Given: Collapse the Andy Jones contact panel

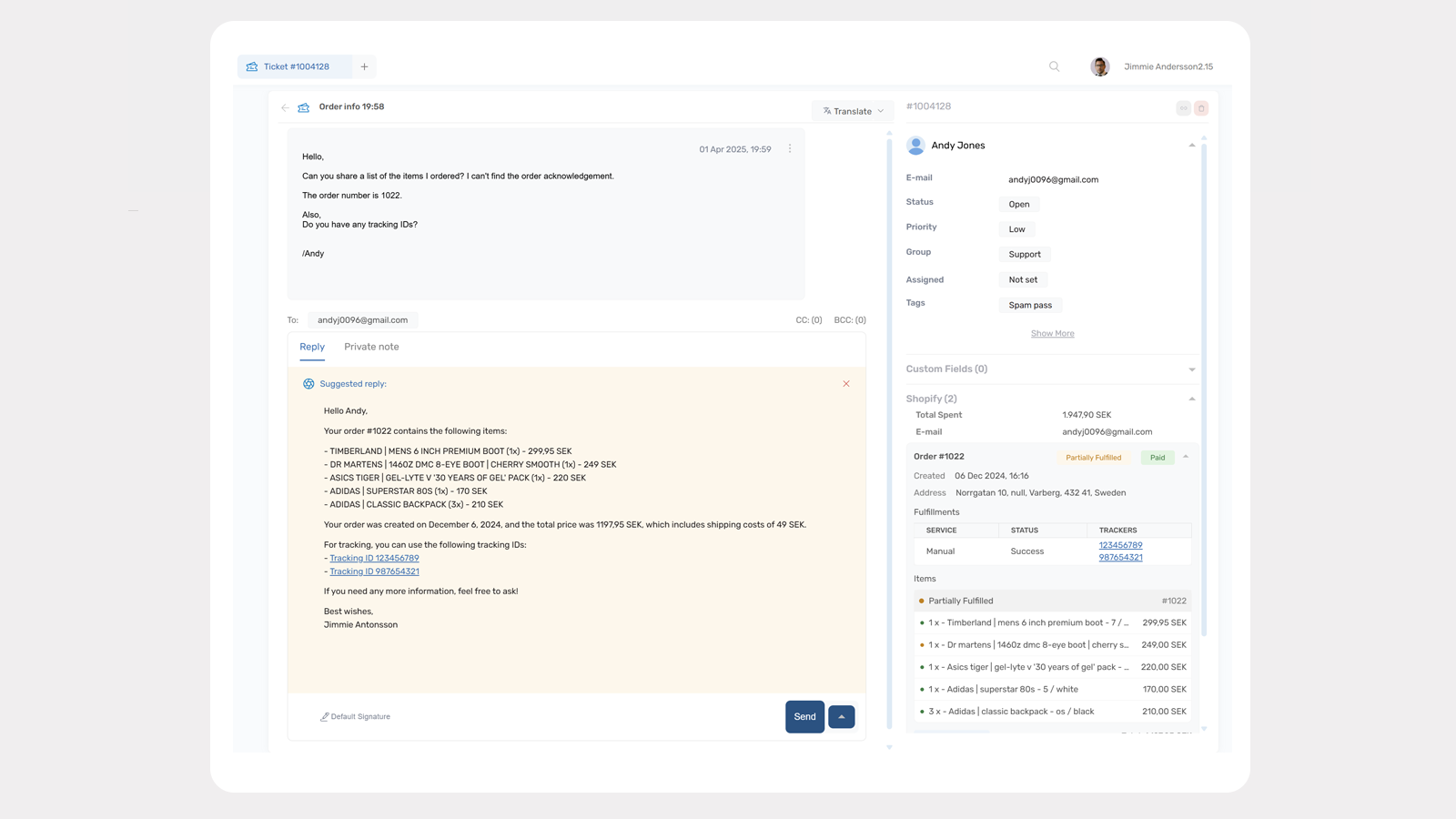Looking at the screenshot, I should coord(1191,146).
